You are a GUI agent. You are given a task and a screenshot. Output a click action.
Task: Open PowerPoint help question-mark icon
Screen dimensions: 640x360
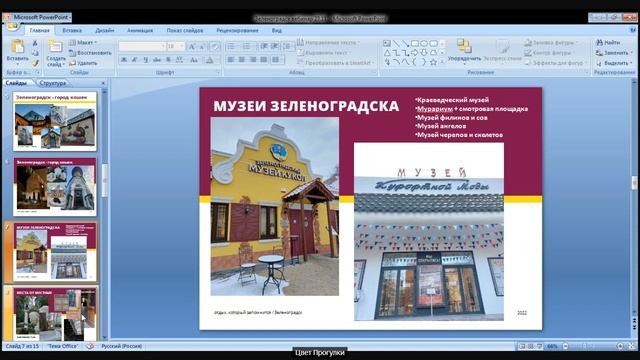tap(633, 30)
